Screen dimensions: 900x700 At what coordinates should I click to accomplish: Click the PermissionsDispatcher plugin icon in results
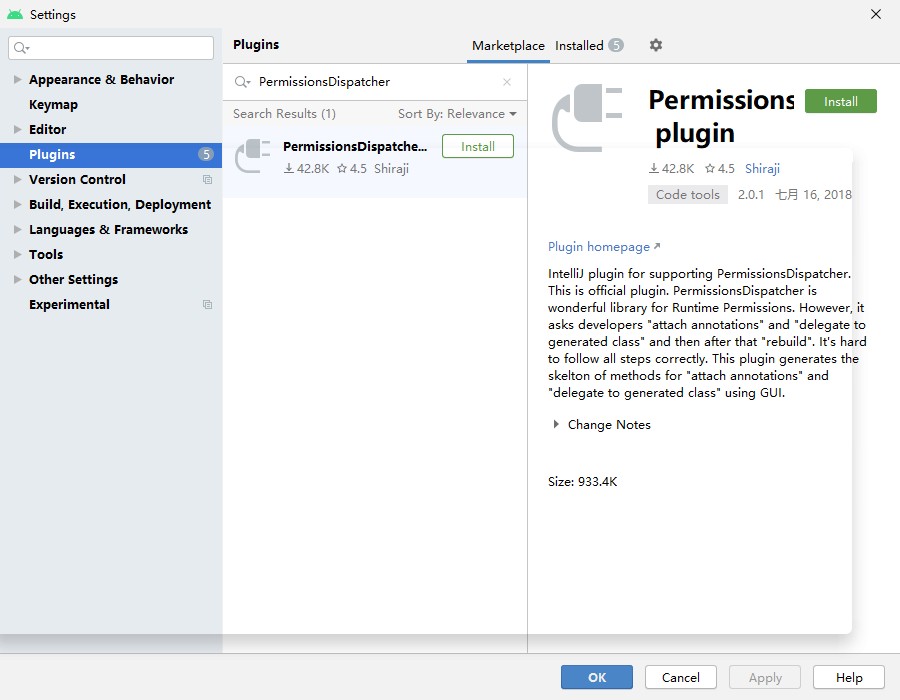(253, 157)
